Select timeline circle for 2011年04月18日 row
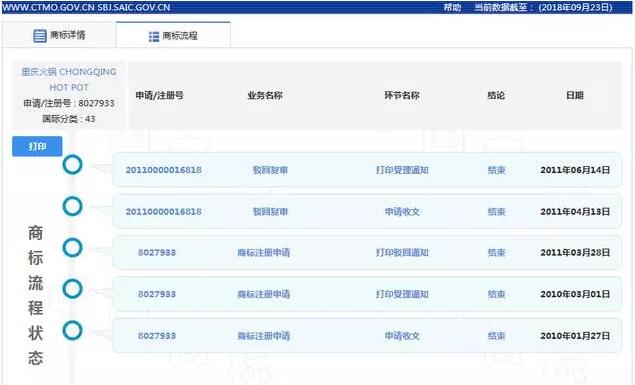Image resolution: width=635 pixels, height=385 pixels. pos(72,206)
